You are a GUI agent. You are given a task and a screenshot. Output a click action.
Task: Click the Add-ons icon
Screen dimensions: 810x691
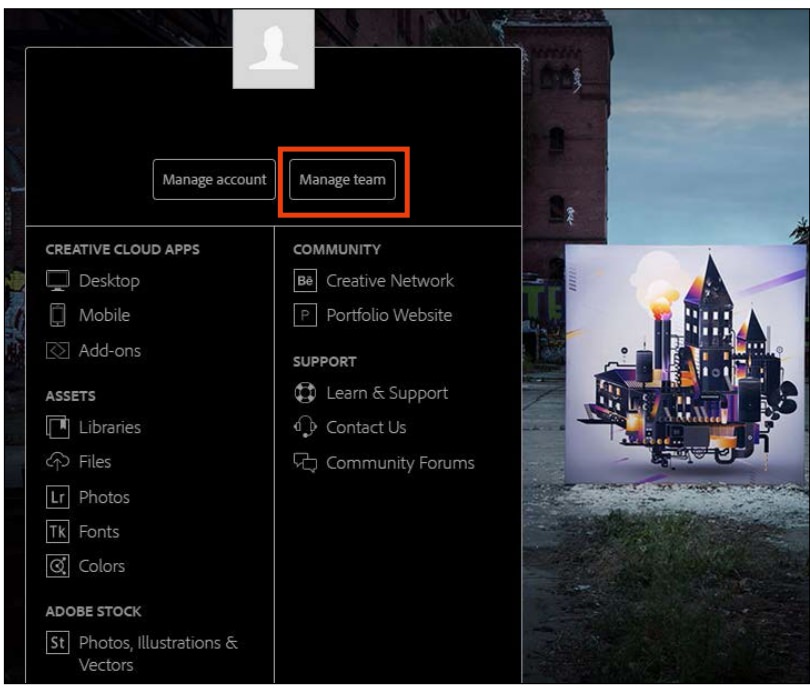(x=57, y=351)
